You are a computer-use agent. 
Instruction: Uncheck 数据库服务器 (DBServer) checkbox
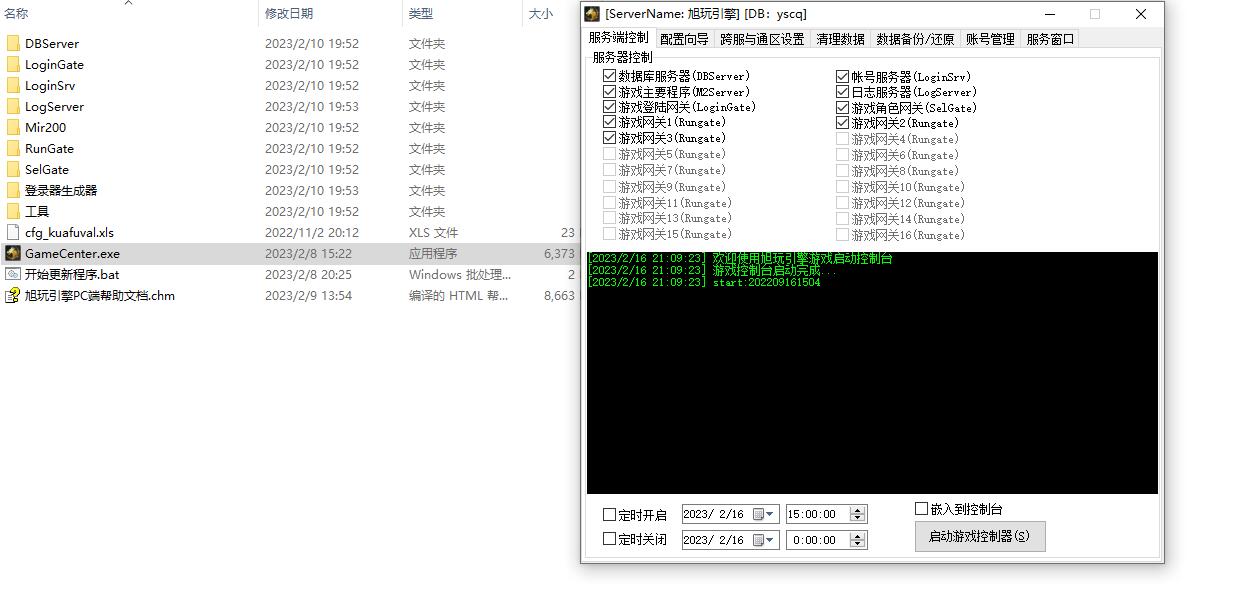pos(610,76)
